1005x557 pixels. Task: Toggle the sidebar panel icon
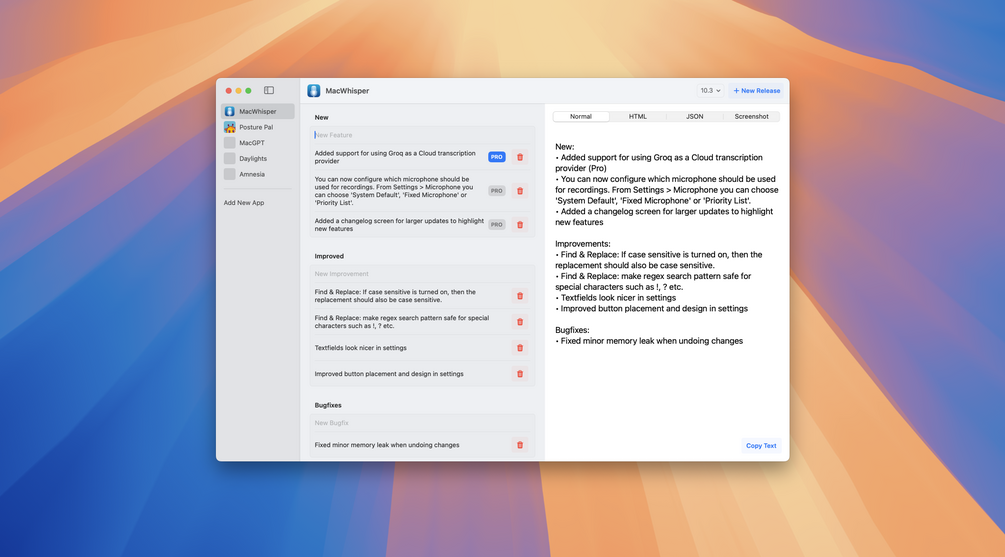pyautogui.click(x=269, y=90)
